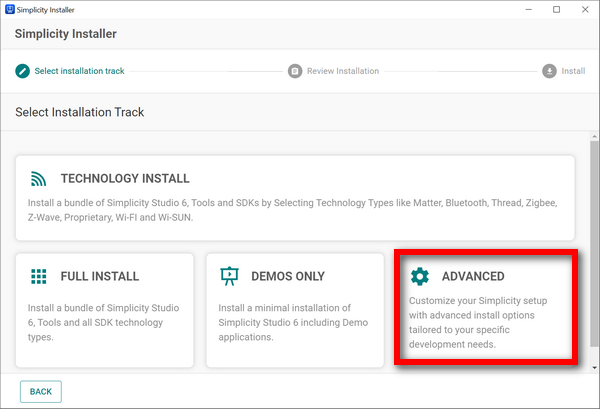Click the Full Install description text

click(103, 323)
